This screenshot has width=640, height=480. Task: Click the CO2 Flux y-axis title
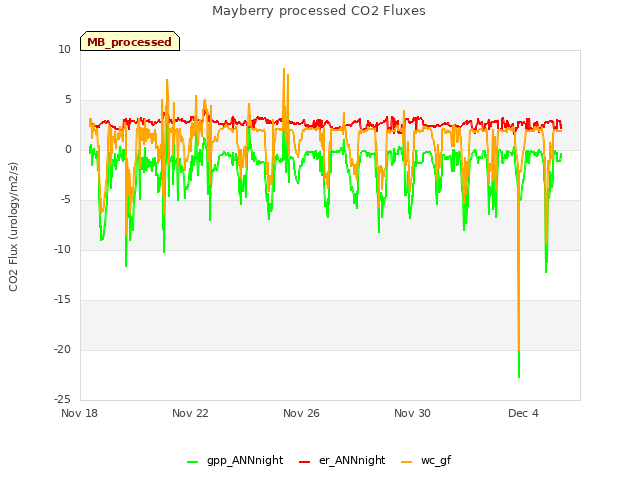coord(13,227)
